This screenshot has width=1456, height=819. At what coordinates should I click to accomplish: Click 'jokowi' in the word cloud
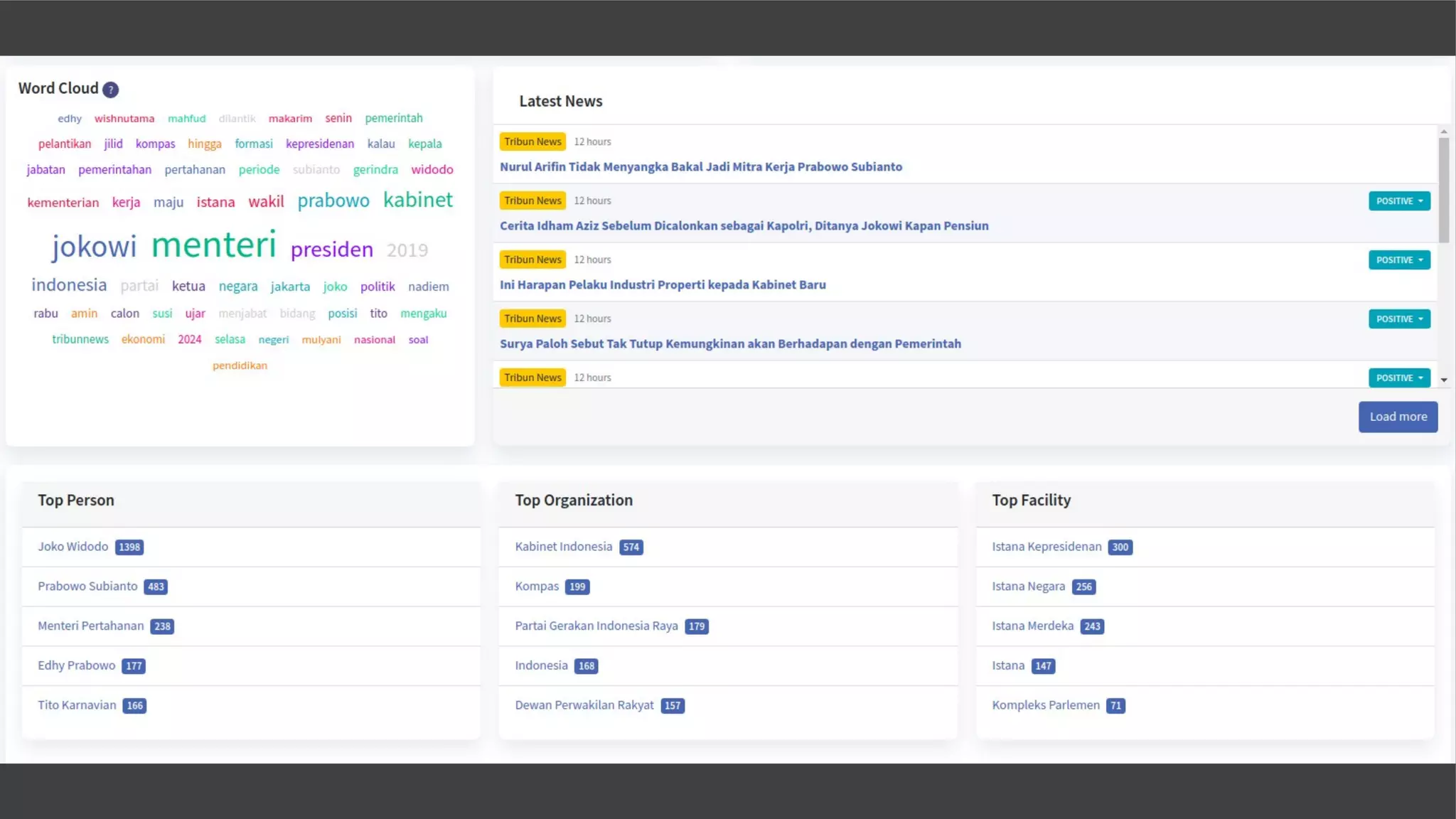pos(94,247)
